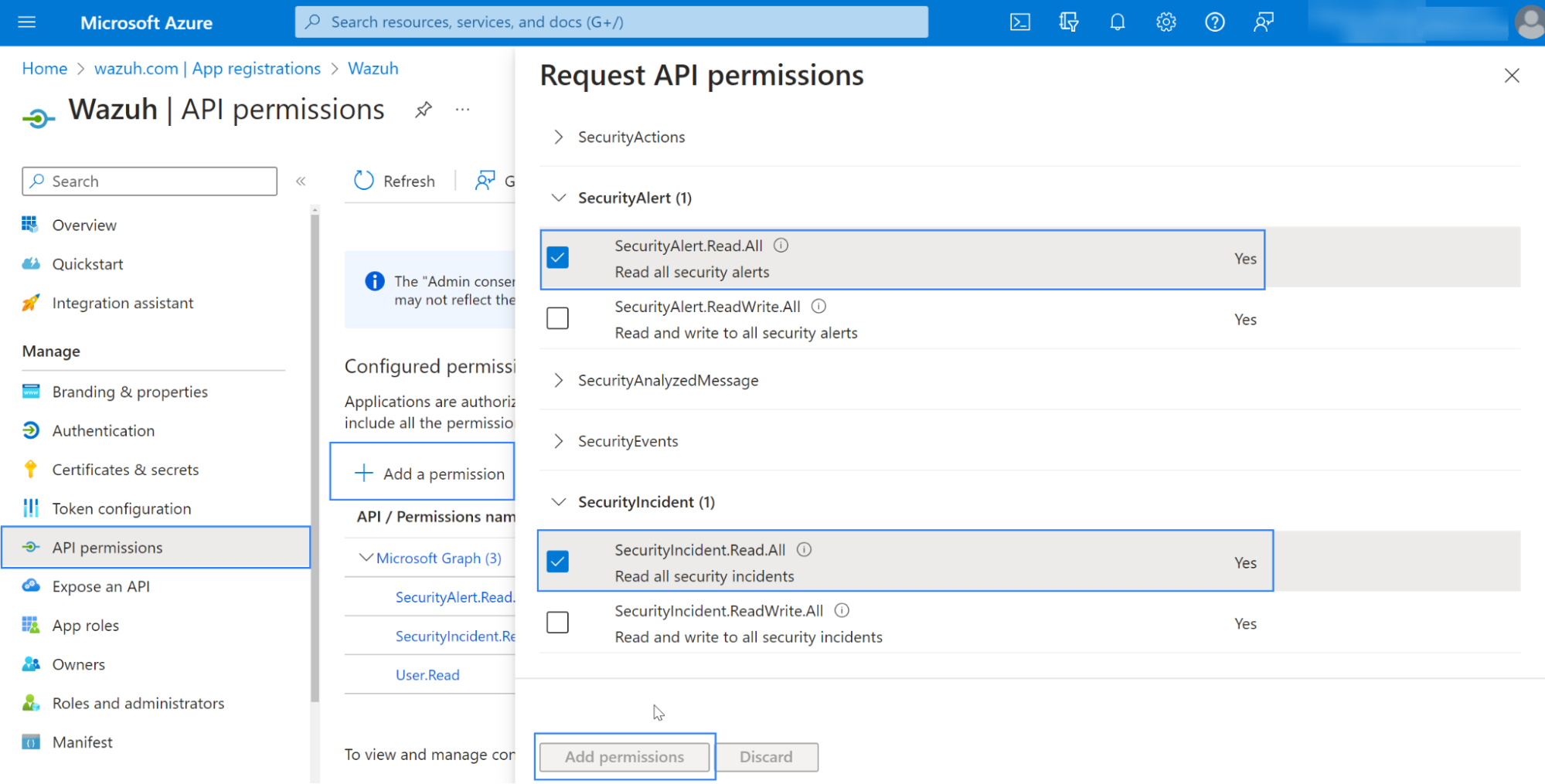The image size is (1545, 784).
Task: Open the notifications bell icon
Action: pos(1117,22)
